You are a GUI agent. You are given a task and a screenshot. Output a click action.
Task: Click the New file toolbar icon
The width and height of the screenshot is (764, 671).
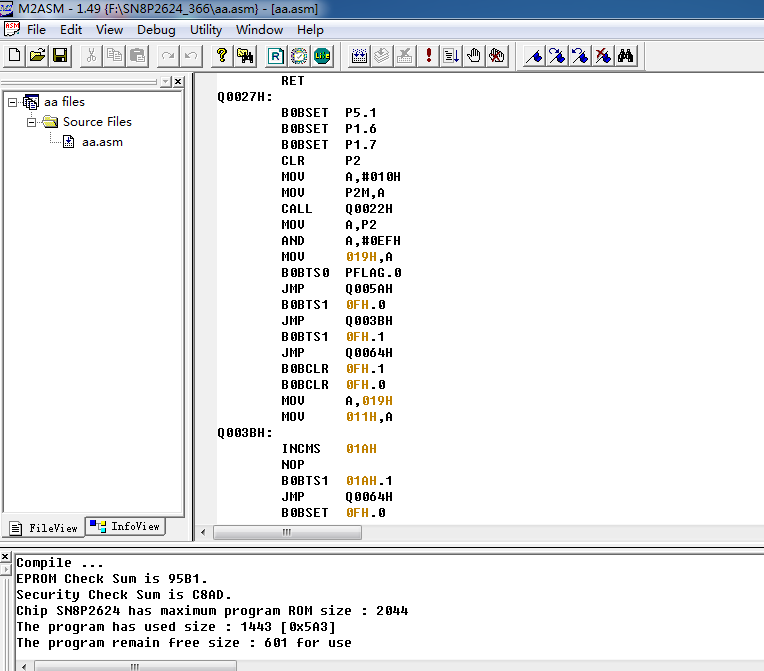click(14, 55)
